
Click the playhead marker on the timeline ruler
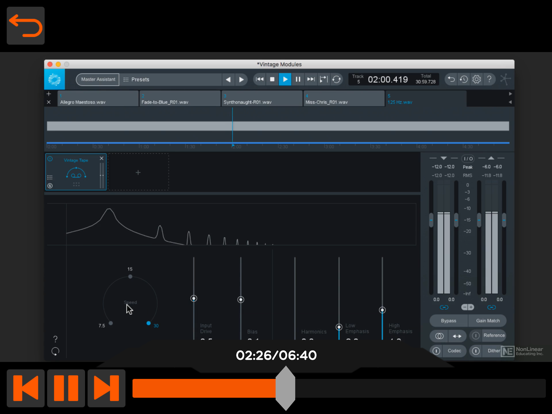tap(233, 145)
